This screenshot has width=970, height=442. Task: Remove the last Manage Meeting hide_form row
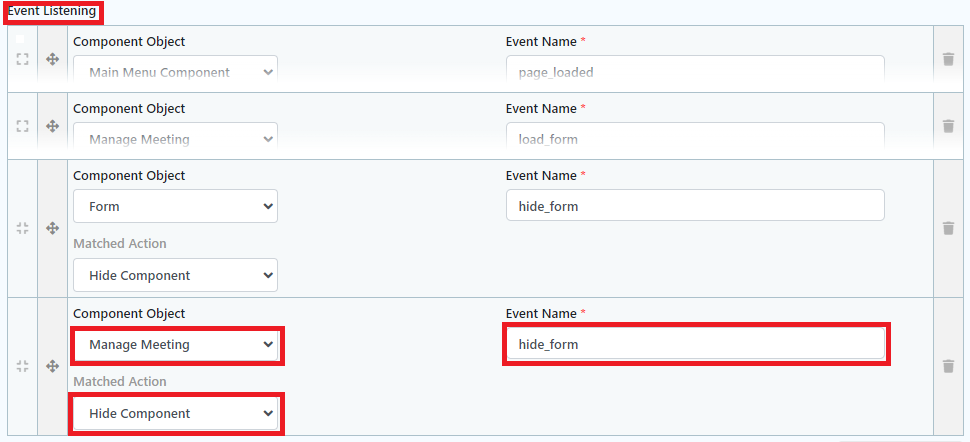pos(948,366)
